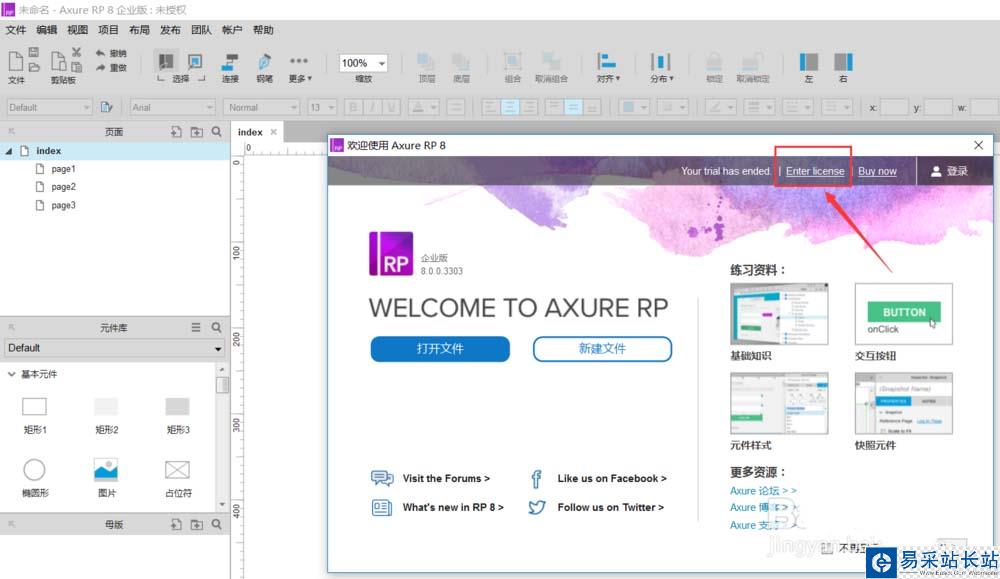1000x579 pixels.
Task: Open the widget style manager icon
Action: [x=107, y=107]
